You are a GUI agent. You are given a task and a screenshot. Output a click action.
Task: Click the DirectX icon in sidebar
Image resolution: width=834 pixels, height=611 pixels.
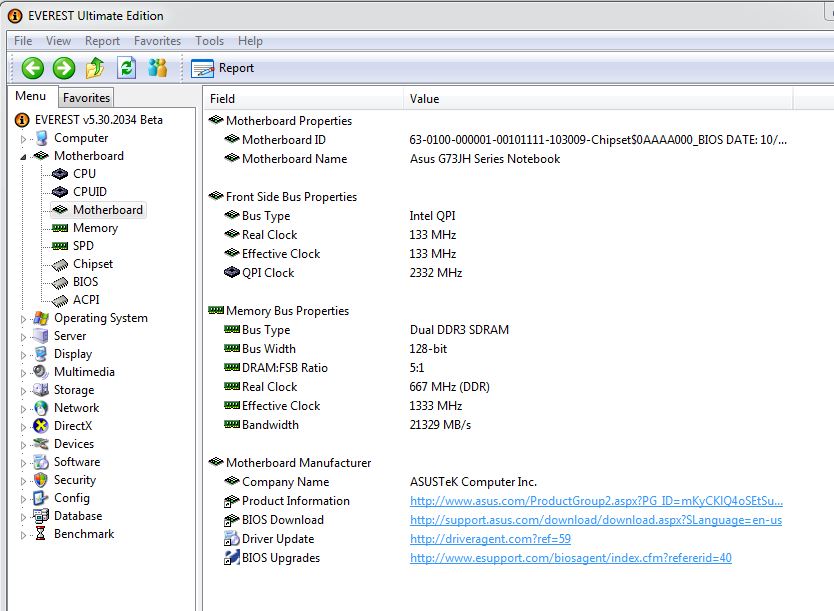point(40,426)
